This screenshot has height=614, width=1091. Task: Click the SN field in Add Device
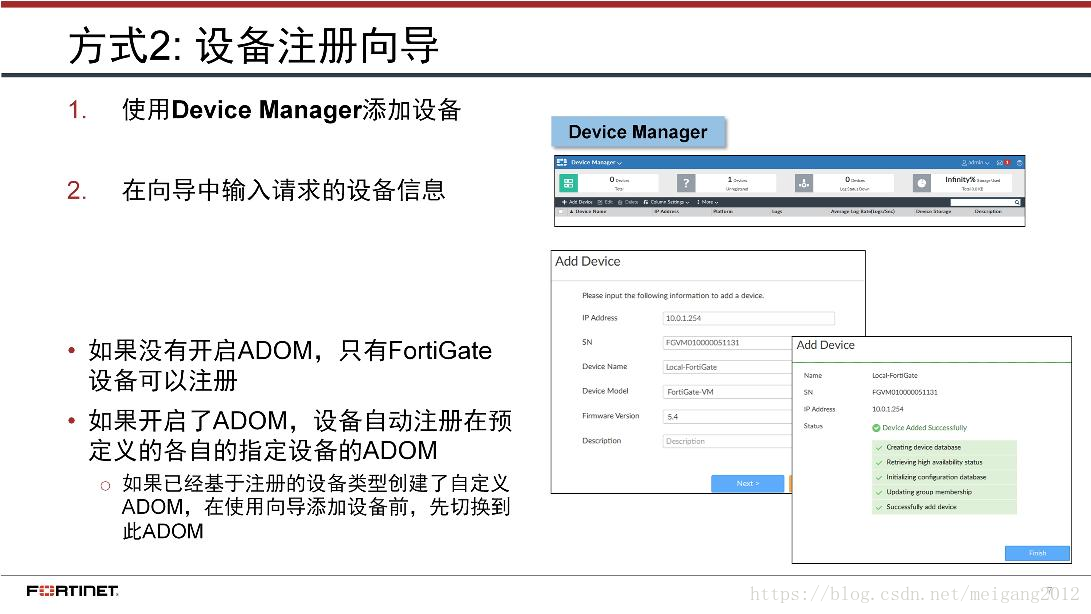pos(727,343)
